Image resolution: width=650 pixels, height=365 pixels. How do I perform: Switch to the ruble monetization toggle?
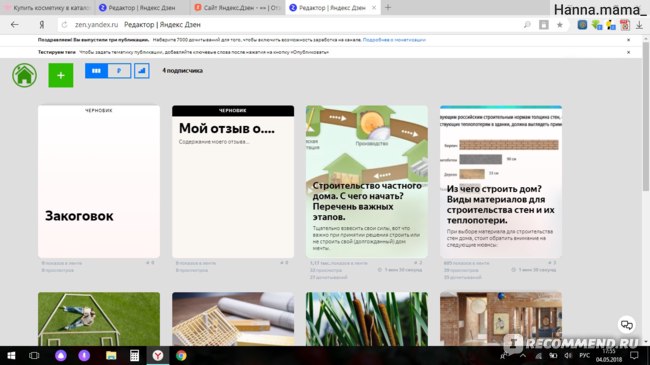coord(119,71)
